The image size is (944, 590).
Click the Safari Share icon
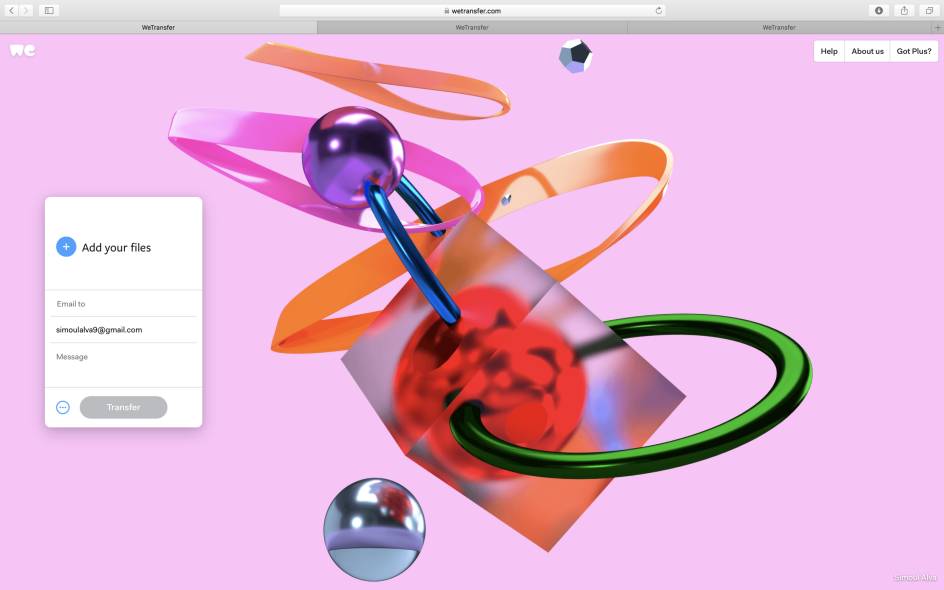[x=904, y=10]
